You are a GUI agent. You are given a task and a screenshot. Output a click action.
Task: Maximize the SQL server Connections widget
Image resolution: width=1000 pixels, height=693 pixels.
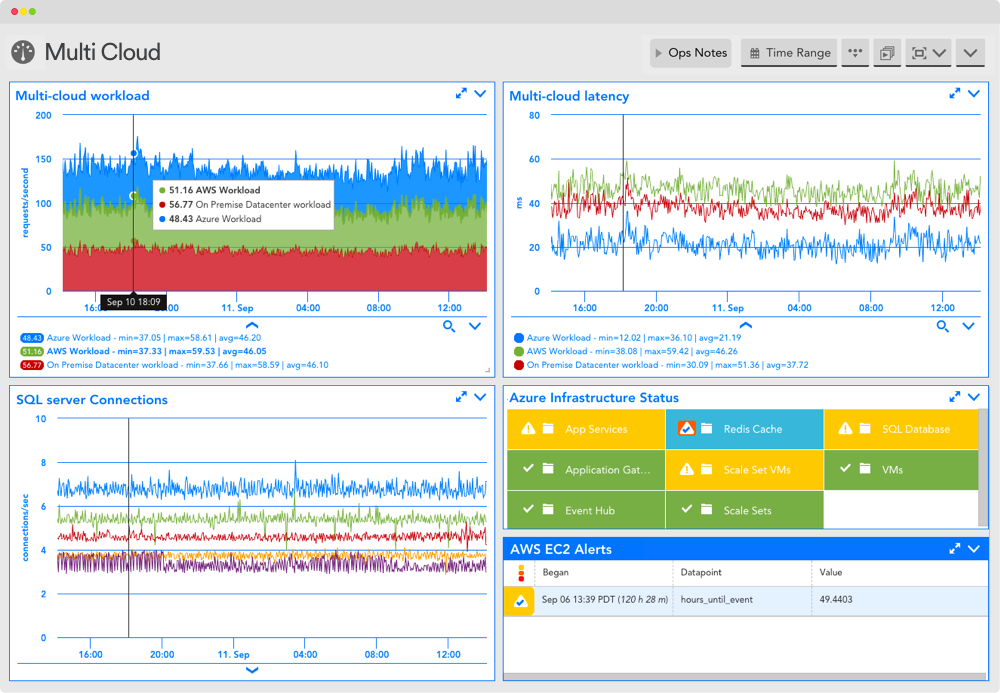click(x=461, y=397)
